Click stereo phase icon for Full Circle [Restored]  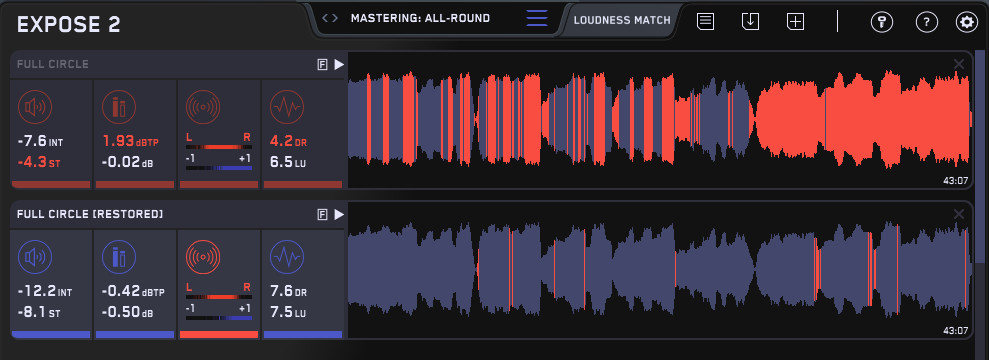click(202, 257)
